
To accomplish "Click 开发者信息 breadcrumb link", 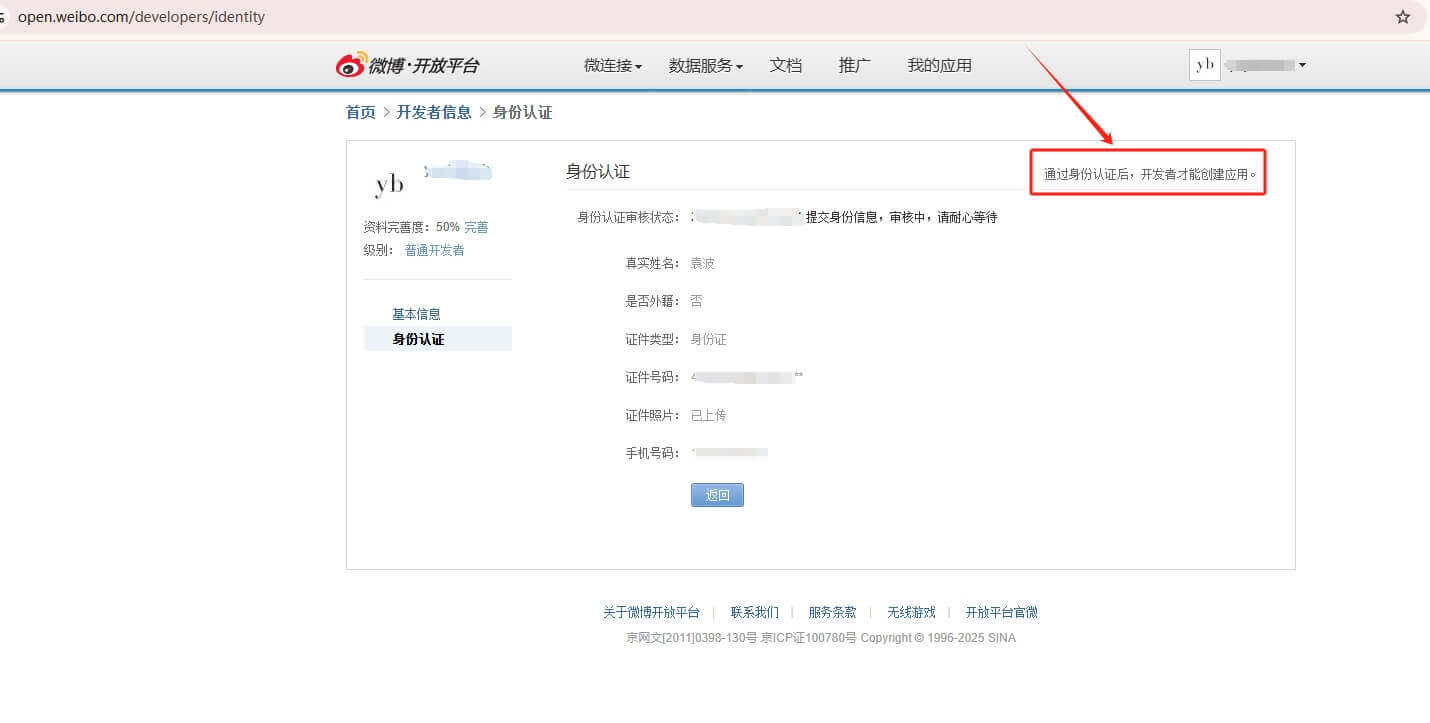I will [x=434, y=112].
